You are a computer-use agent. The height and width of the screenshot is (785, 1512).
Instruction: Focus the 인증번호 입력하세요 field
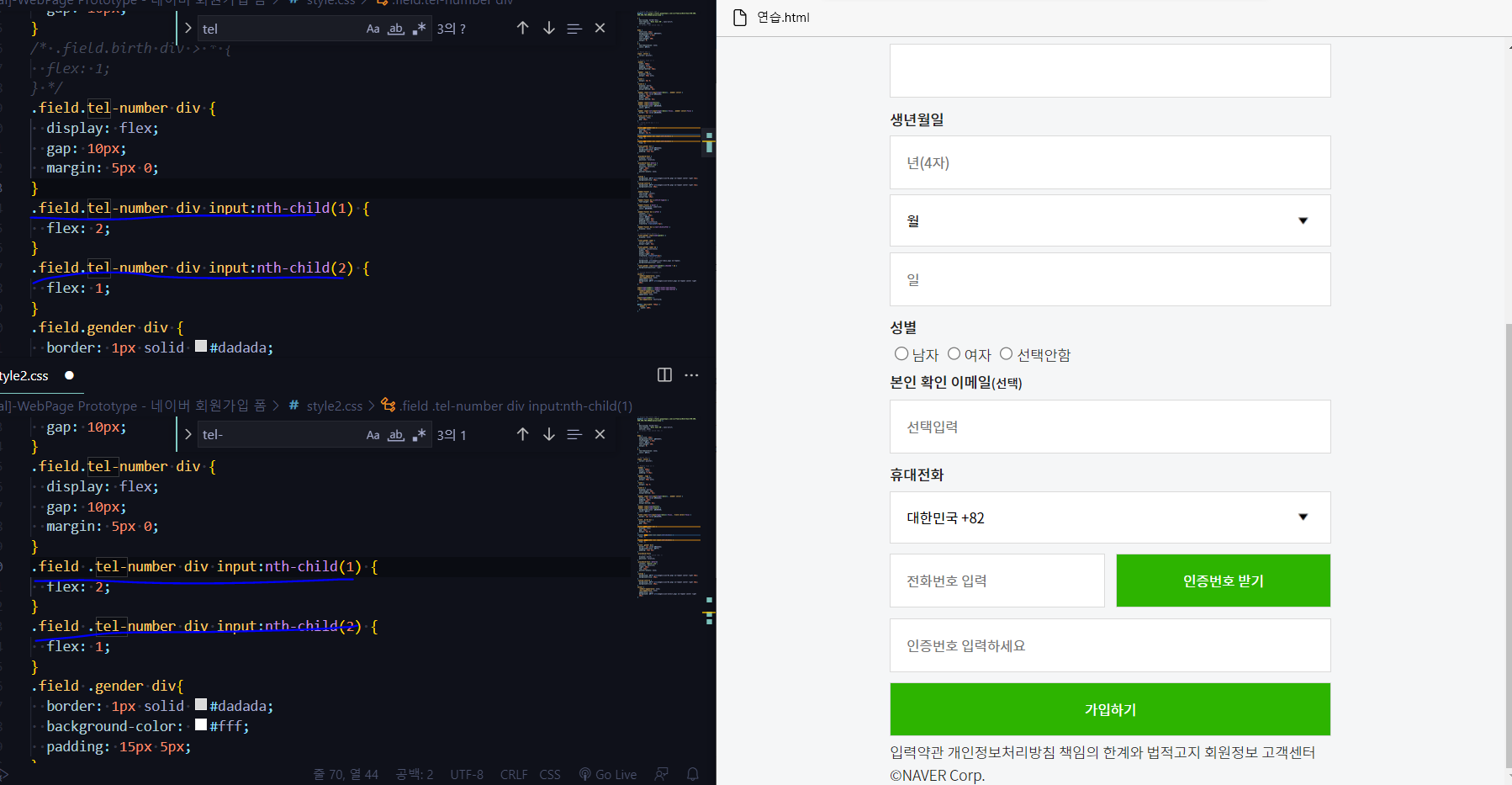1110,645
